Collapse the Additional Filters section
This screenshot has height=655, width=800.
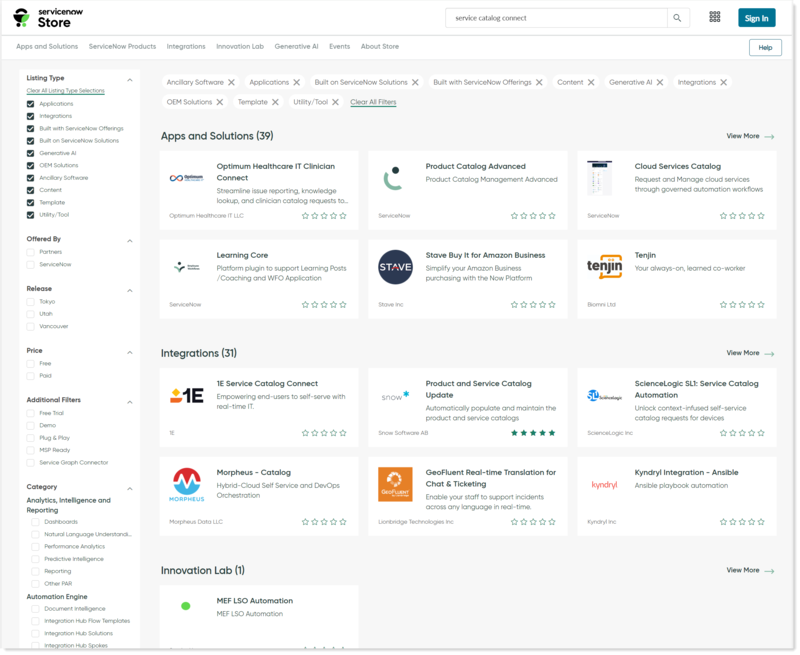(x=130, y=403)
